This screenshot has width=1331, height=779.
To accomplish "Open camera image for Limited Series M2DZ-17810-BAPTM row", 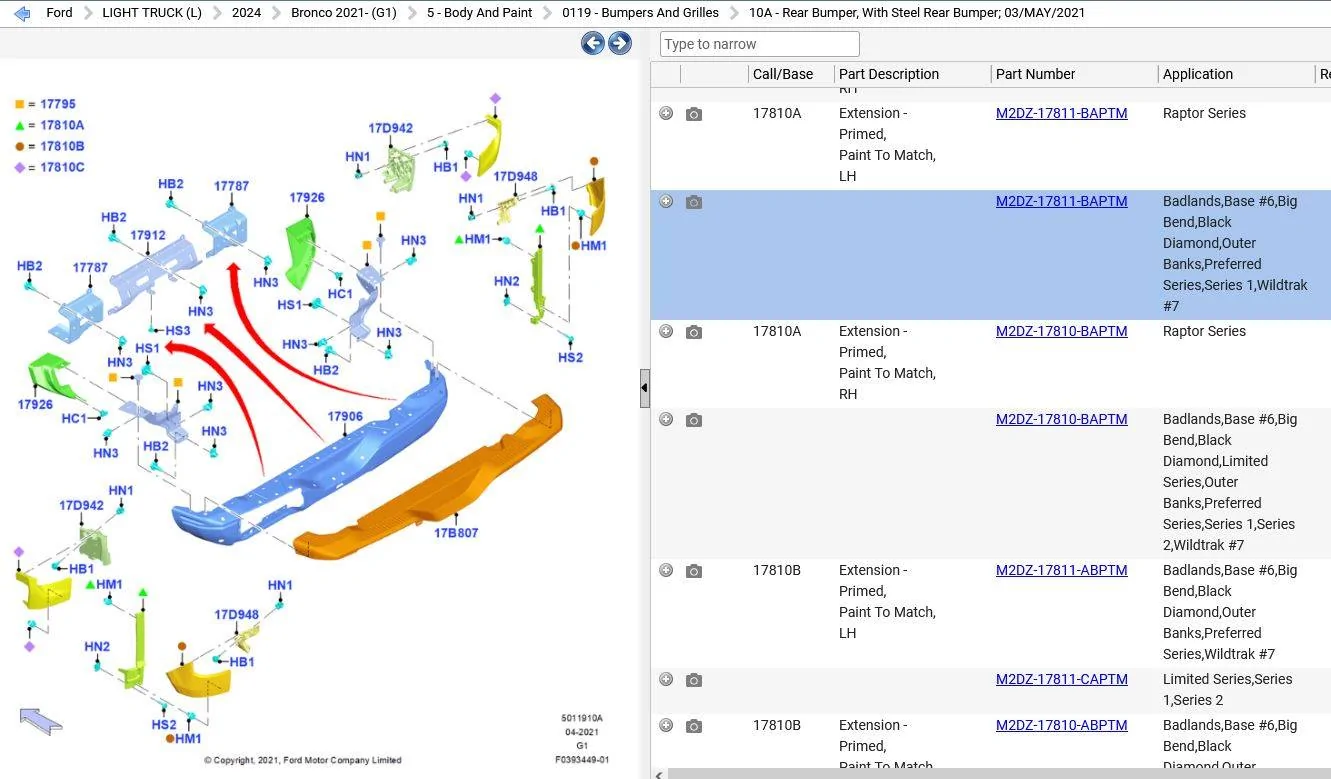I will 694,420.
